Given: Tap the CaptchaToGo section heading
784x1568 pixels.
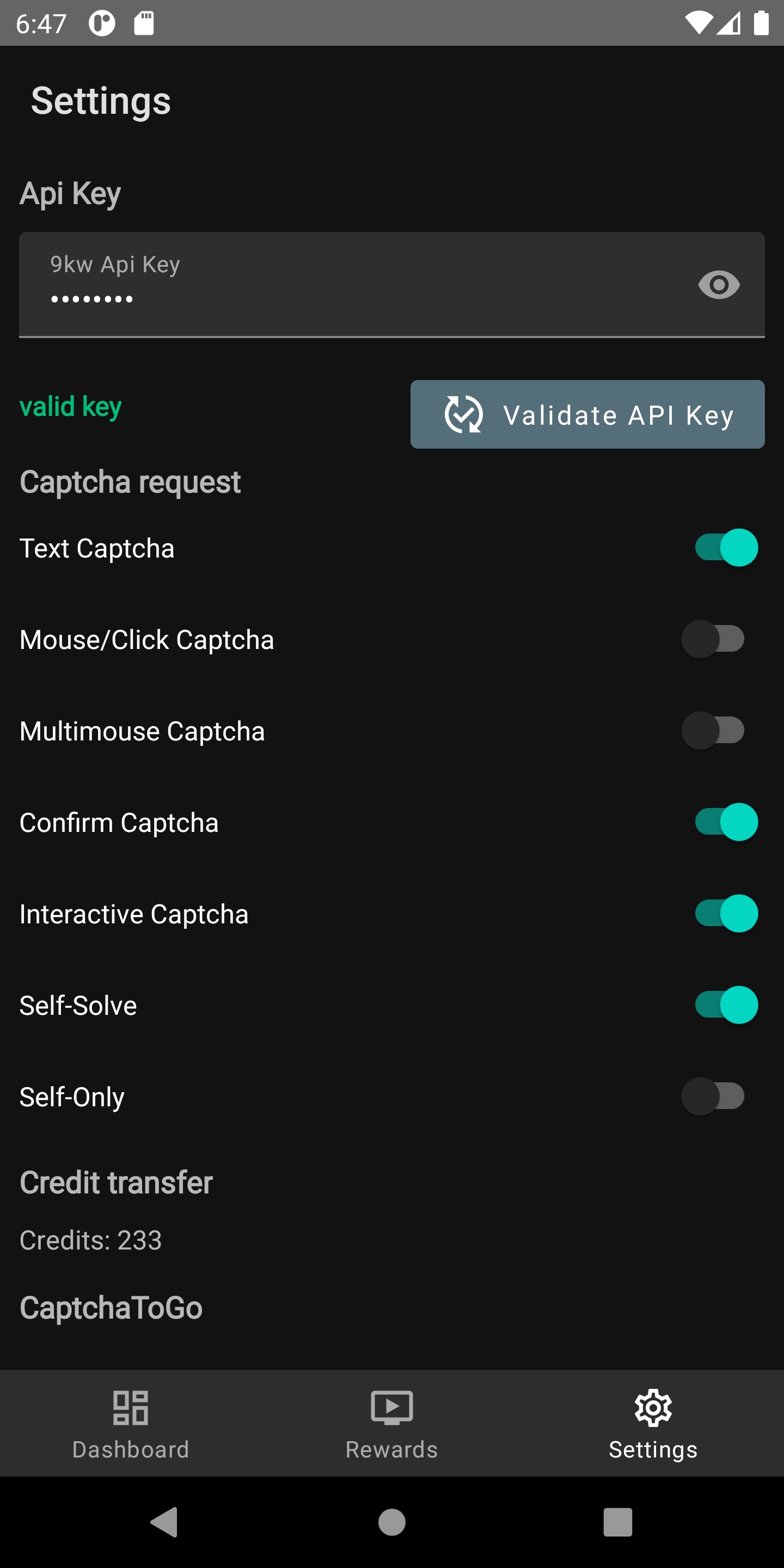Looking at the screenshot, I should [x=111, y=1307].
